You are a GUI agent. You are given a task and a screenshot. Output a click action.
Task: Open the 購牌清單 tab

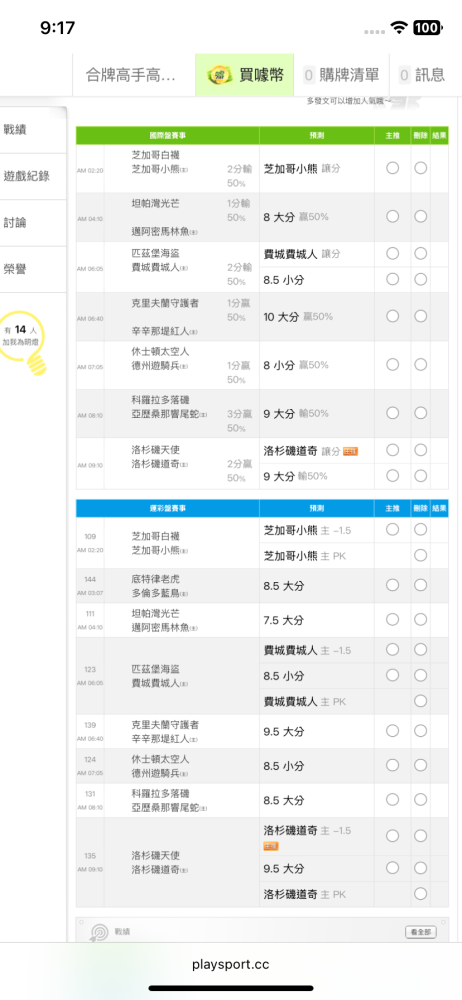[341, 75]
